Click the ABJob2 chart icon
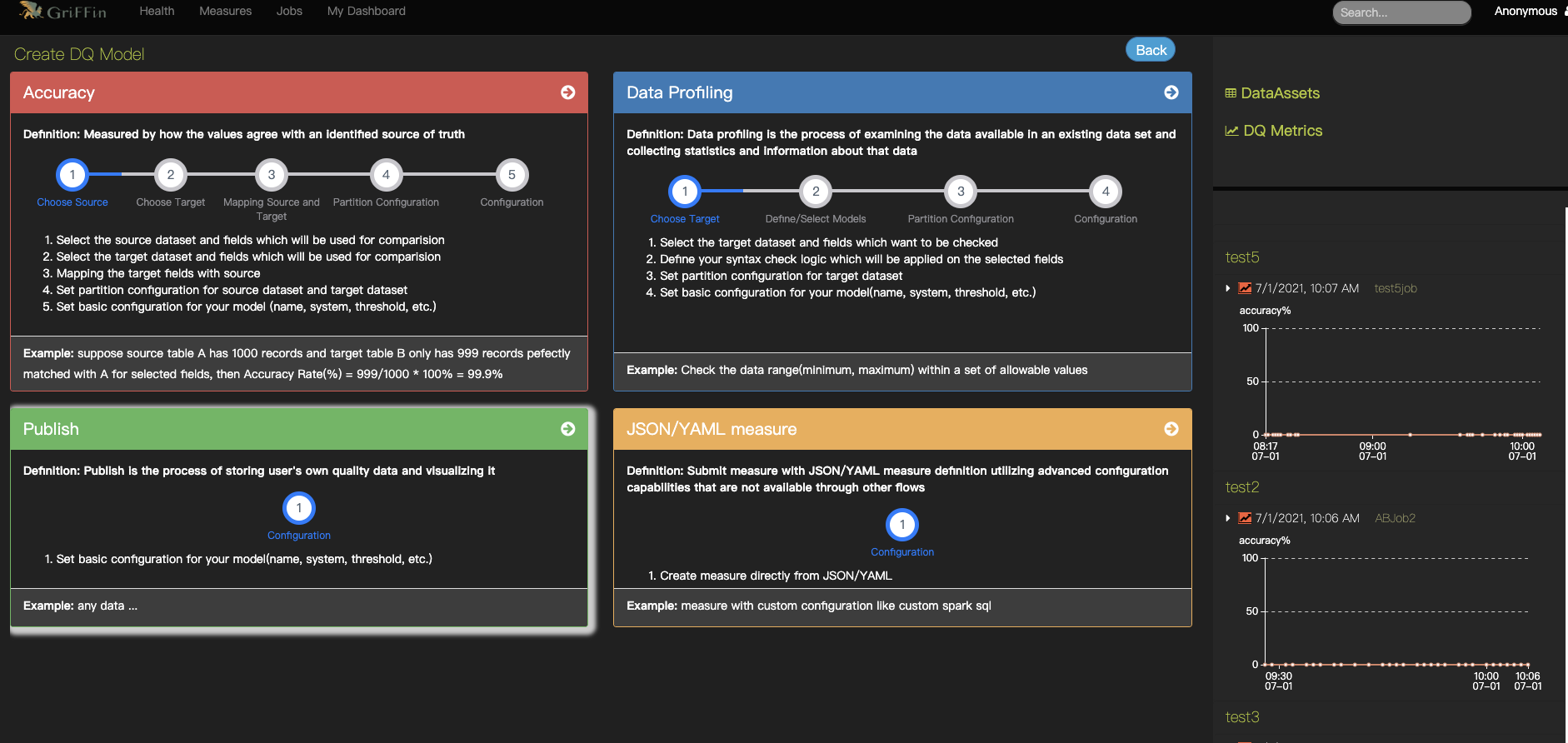 pos(1245,518)
